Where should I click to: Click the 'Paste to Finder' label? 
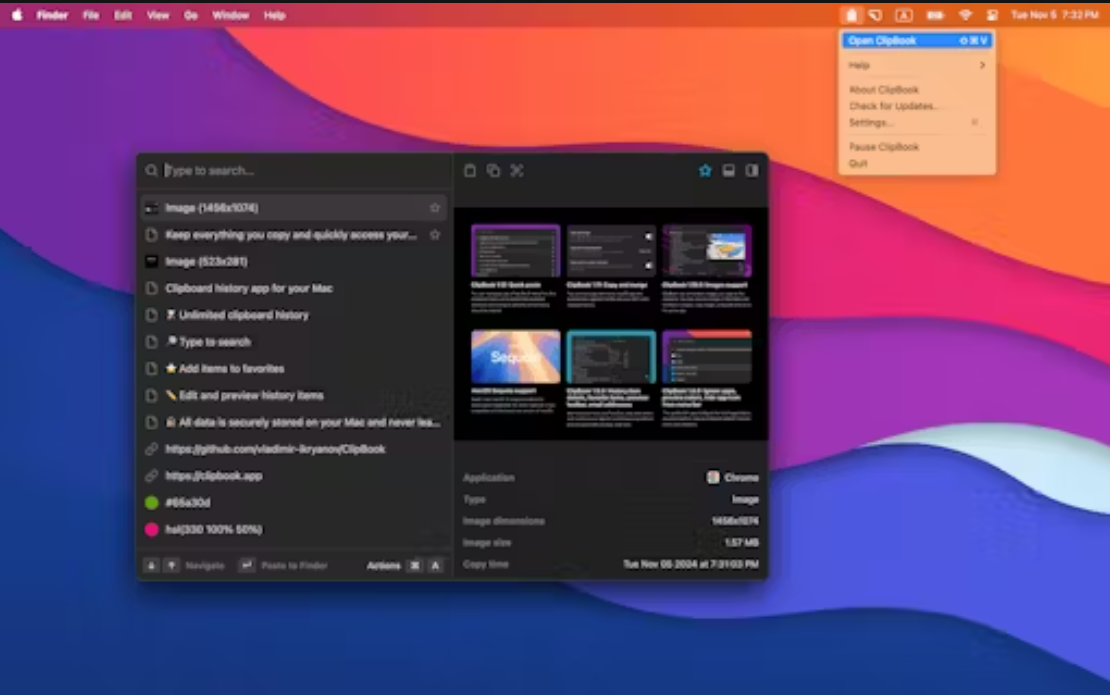(x=294, y=565)
